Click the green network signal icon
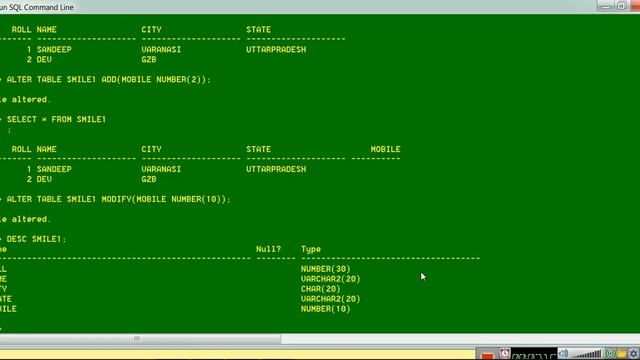The image size is (640, 360). 611,354
